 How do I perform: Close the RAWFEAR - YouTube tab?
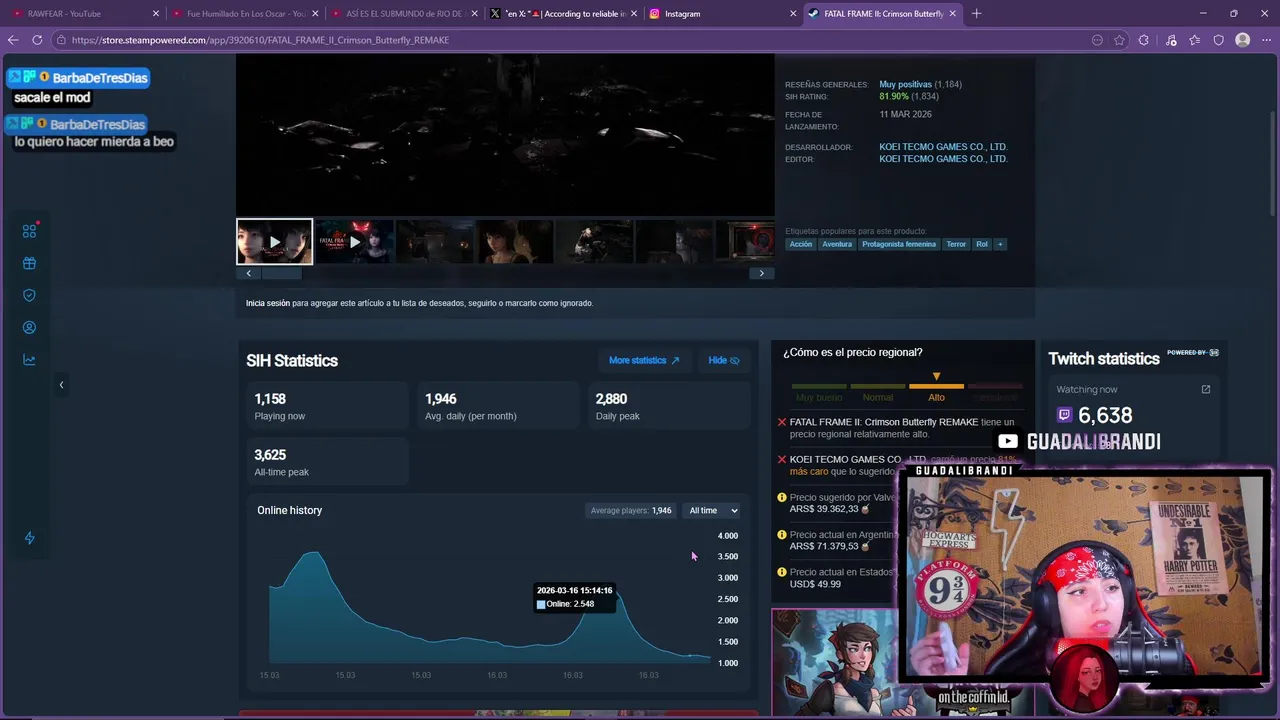155,14
